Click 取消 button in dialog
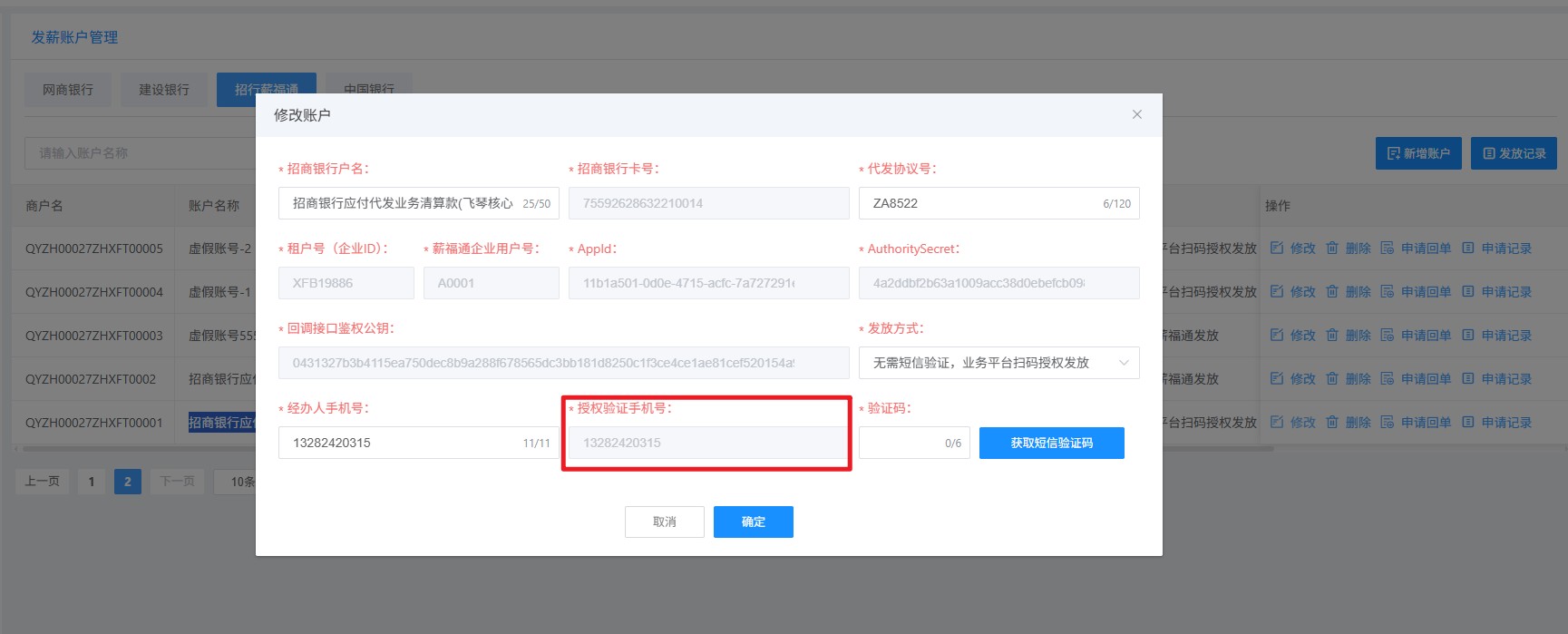The image size is (1568, 634). click(665, 522)
